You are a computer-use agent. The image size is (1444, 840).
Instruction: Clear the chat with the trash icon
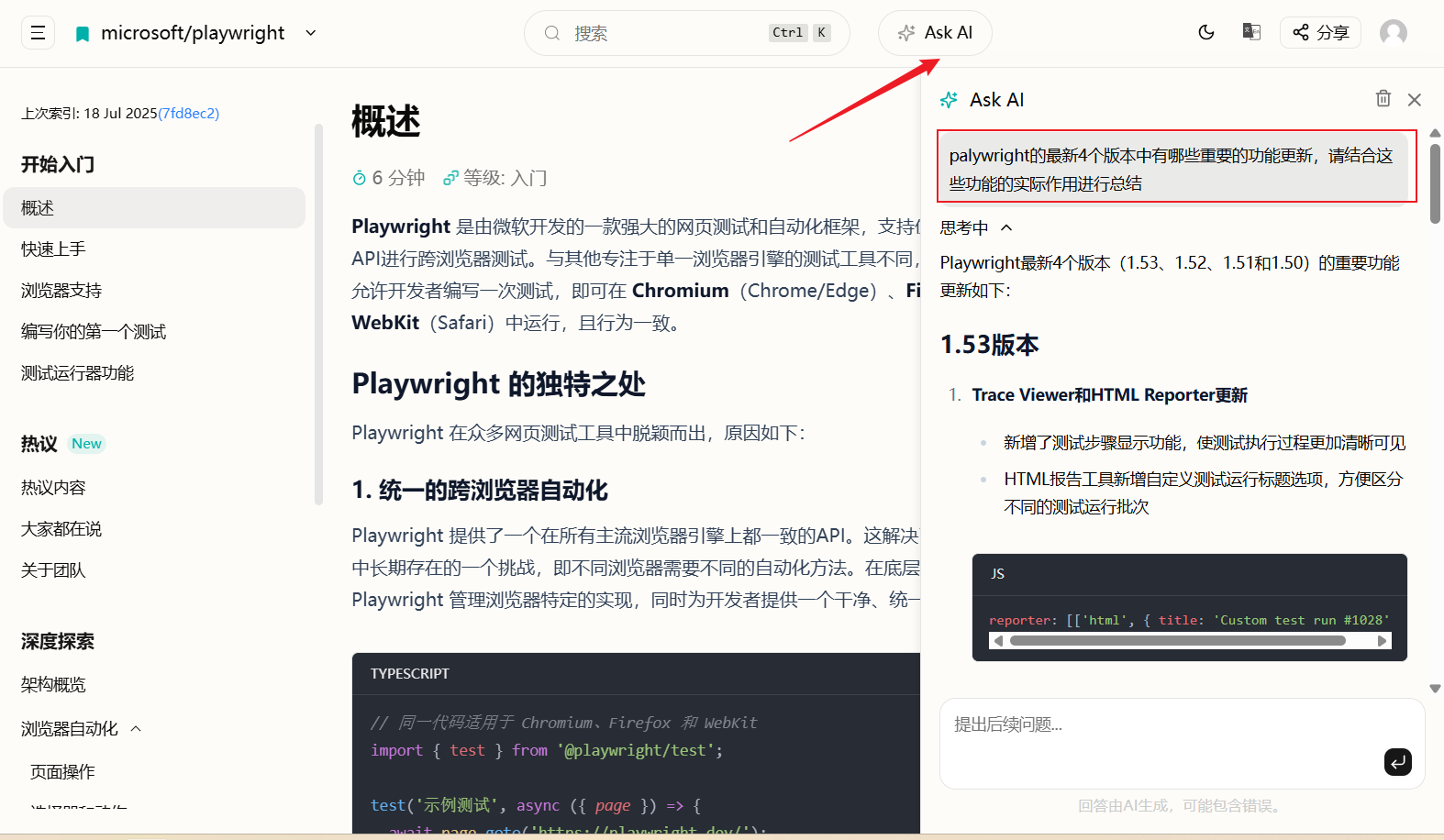[1383, 98]
